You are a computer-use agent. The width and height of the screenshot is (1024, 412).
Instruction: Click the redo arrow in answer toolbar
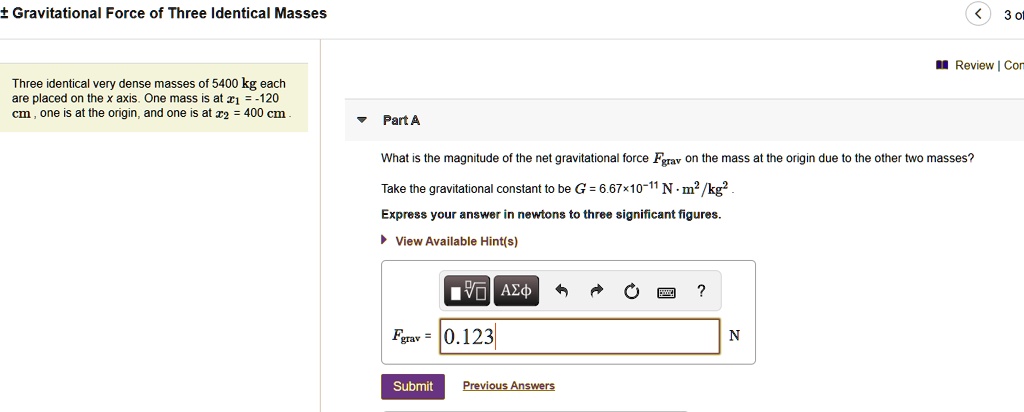pyautogui.click(x=597, y=292)
